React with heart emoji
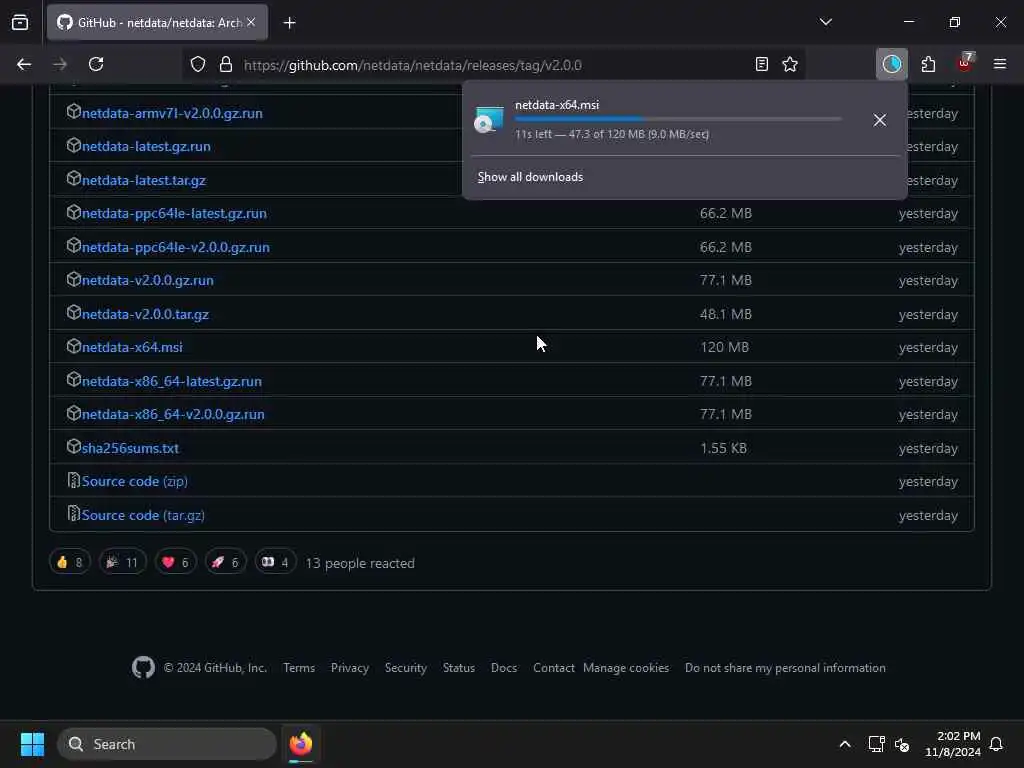Screen dimensions: 1024x768 [x=175, y=562]
